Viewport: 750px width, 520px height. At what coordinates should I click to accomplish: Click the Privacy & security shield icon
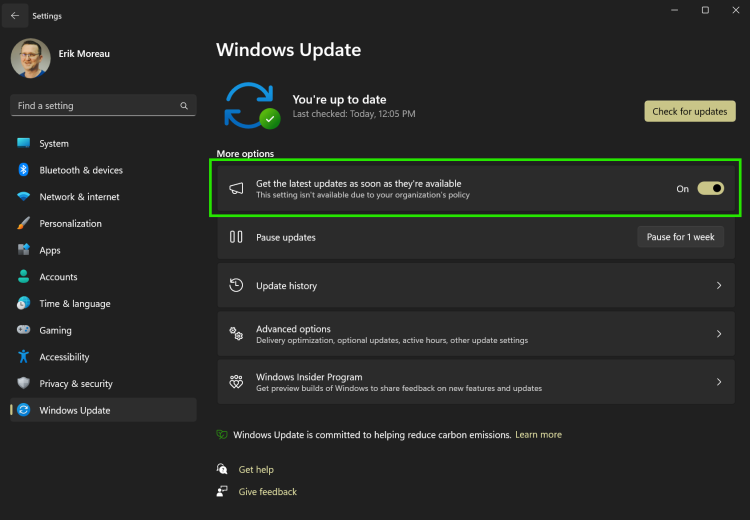tap(23, 384)
